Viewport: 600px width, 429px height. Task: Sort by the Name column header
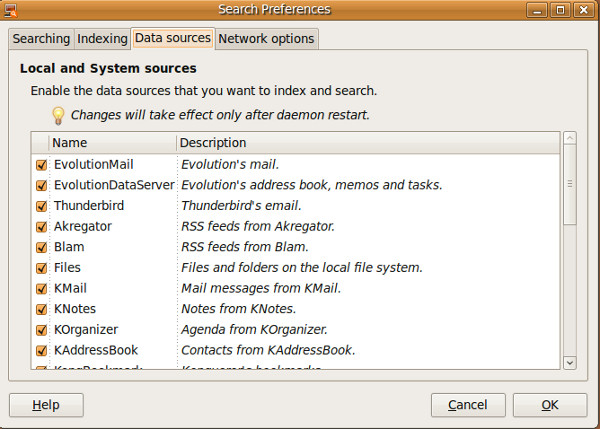[112, 143]
